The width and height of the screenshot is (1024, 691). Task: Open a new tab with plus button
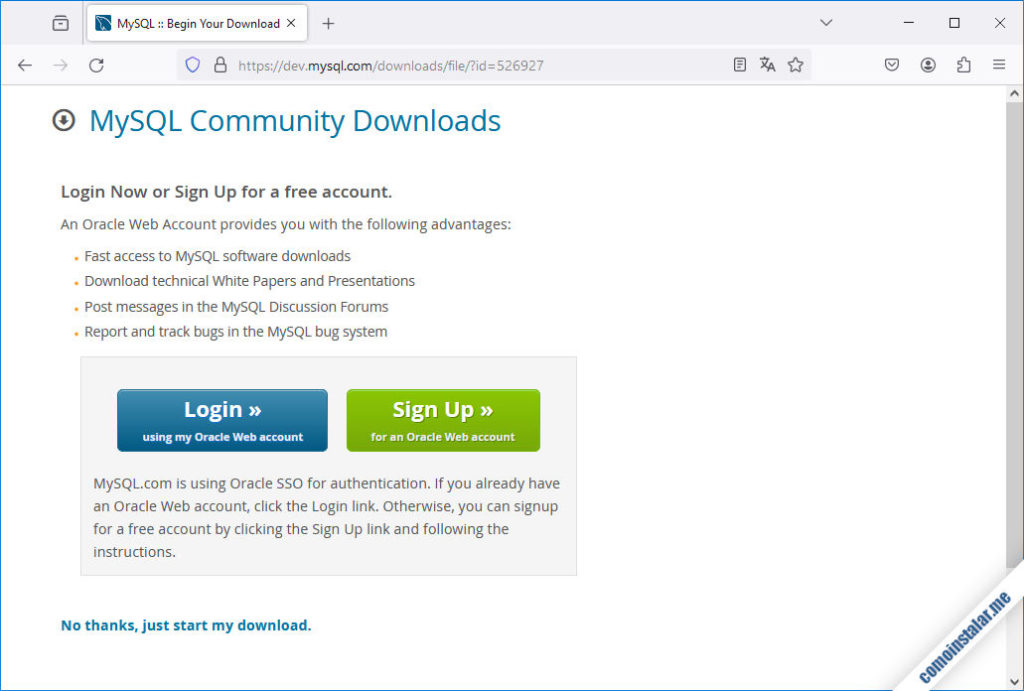[x=328, y=23]
